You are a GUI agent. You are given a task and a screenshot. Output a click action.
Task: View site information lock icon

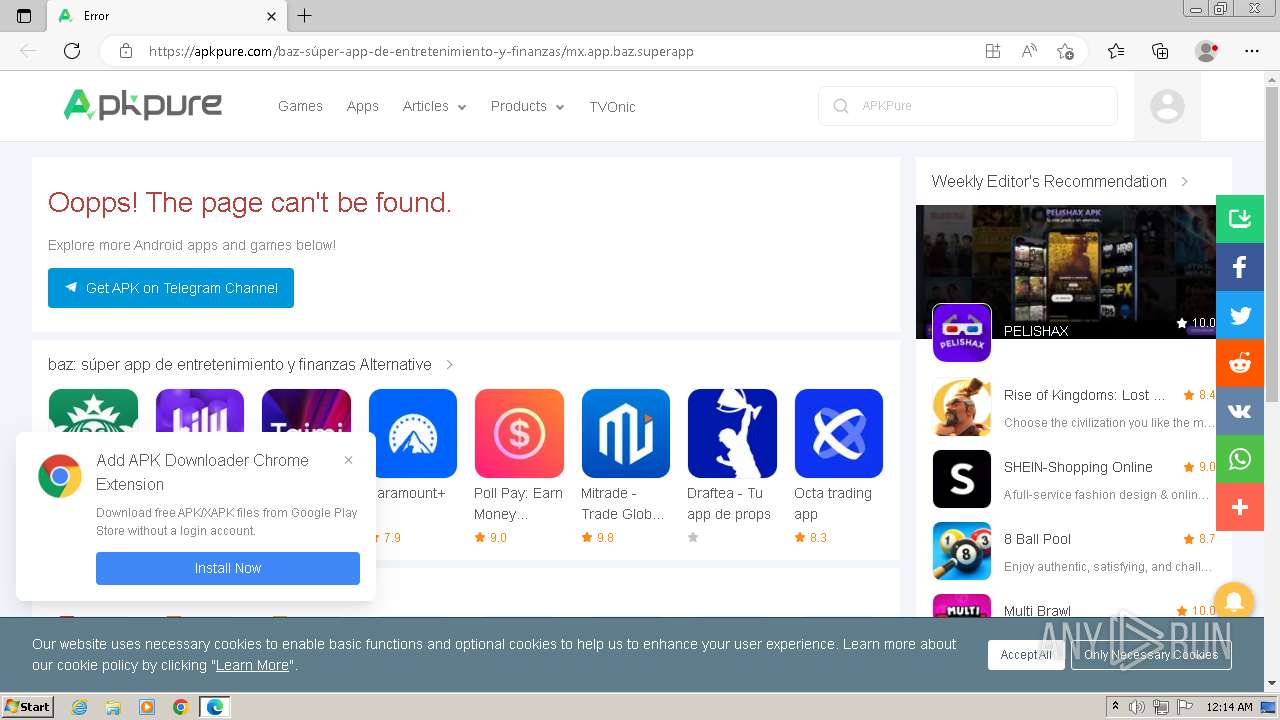126,51
